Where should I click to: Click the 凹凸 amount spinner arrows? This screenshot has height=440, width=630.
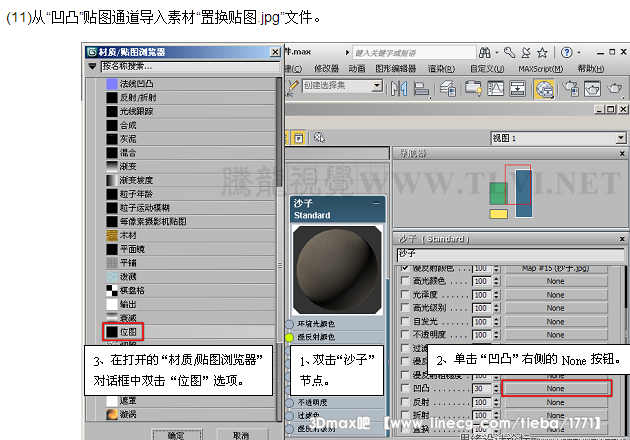click(x=496, y=389)
